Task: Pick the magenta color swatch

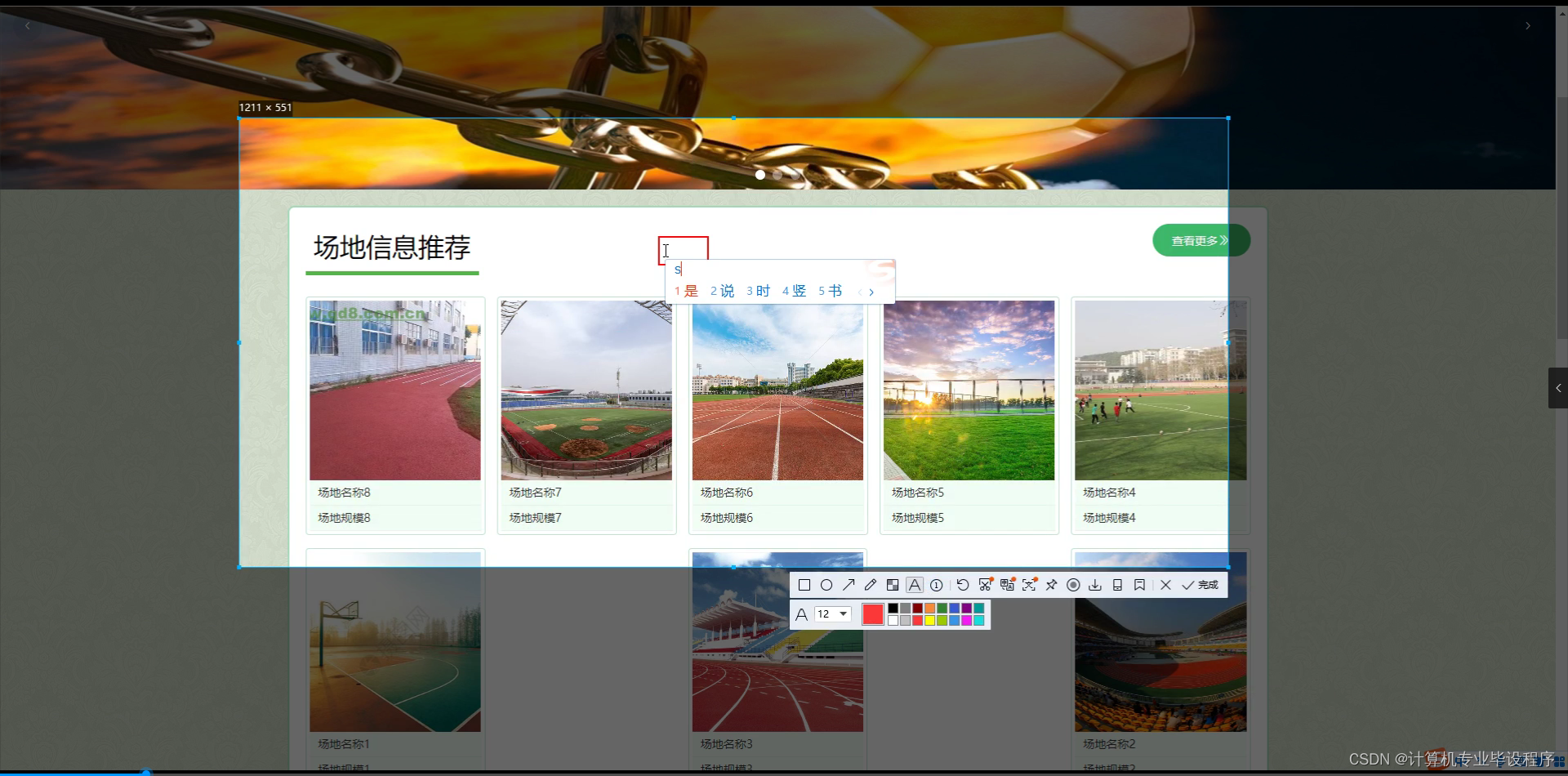Action: [x=966, y=621]
